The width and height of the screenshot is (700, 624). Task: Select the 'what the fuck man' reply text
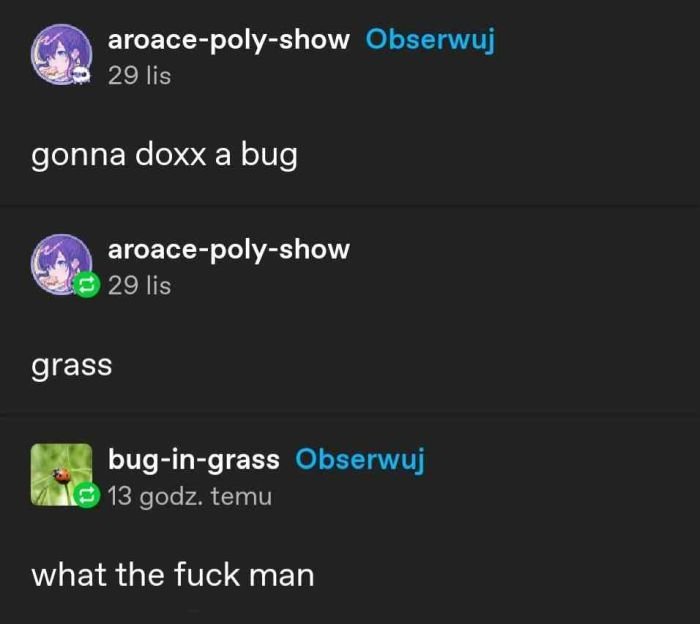[173, 574]
